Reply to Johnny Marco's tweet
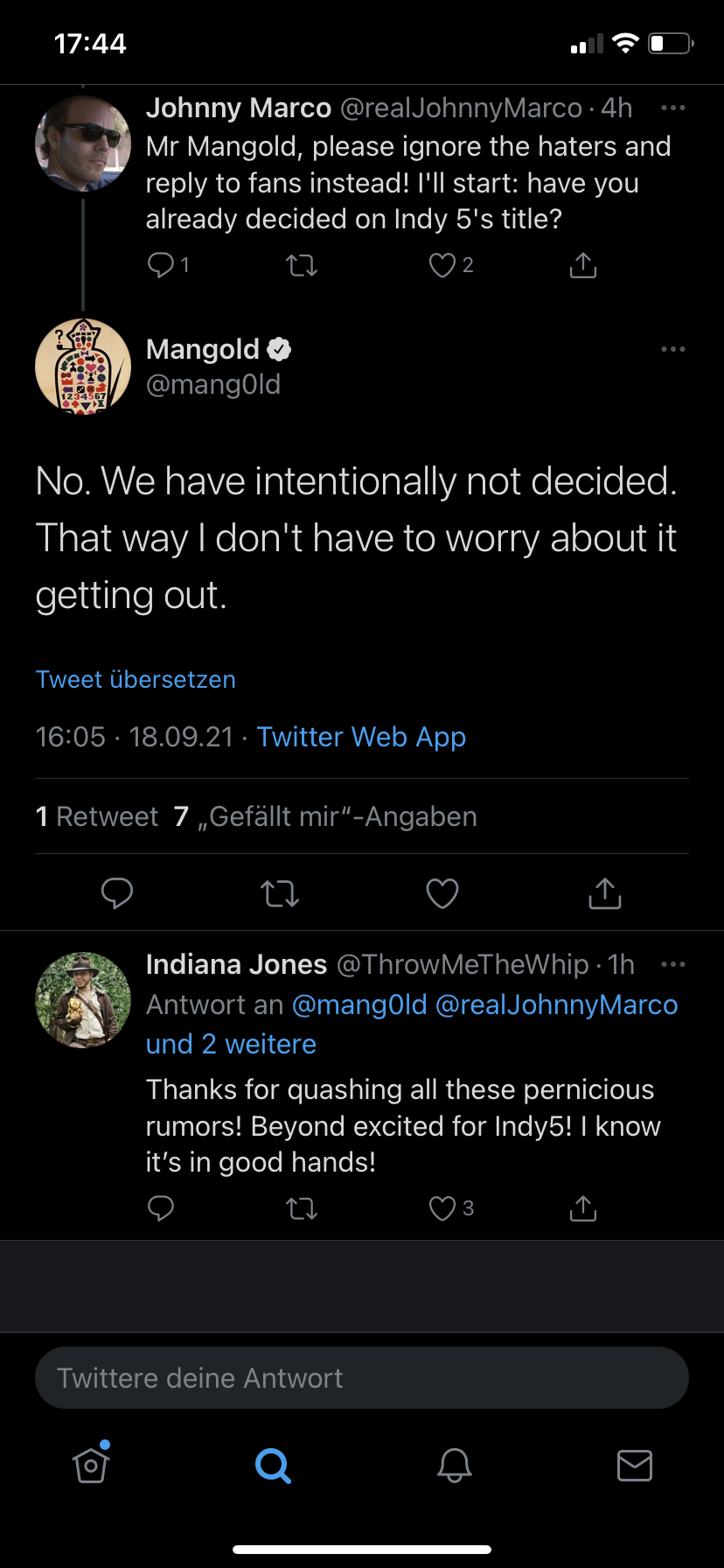The width and height of the screenshot is (724, 1568). pyautogui.click(x=162, y=265)
